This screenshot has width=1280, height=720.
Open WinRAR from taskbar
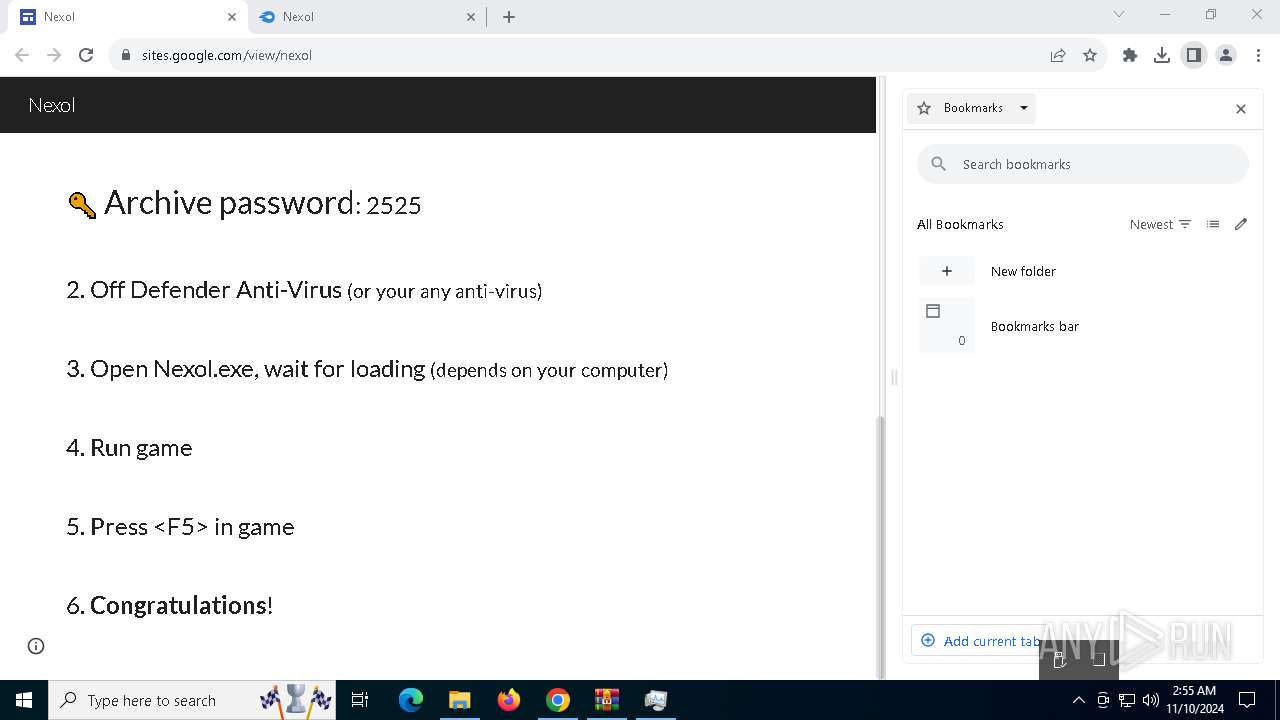pyautogui.click(x=607, y=700)
